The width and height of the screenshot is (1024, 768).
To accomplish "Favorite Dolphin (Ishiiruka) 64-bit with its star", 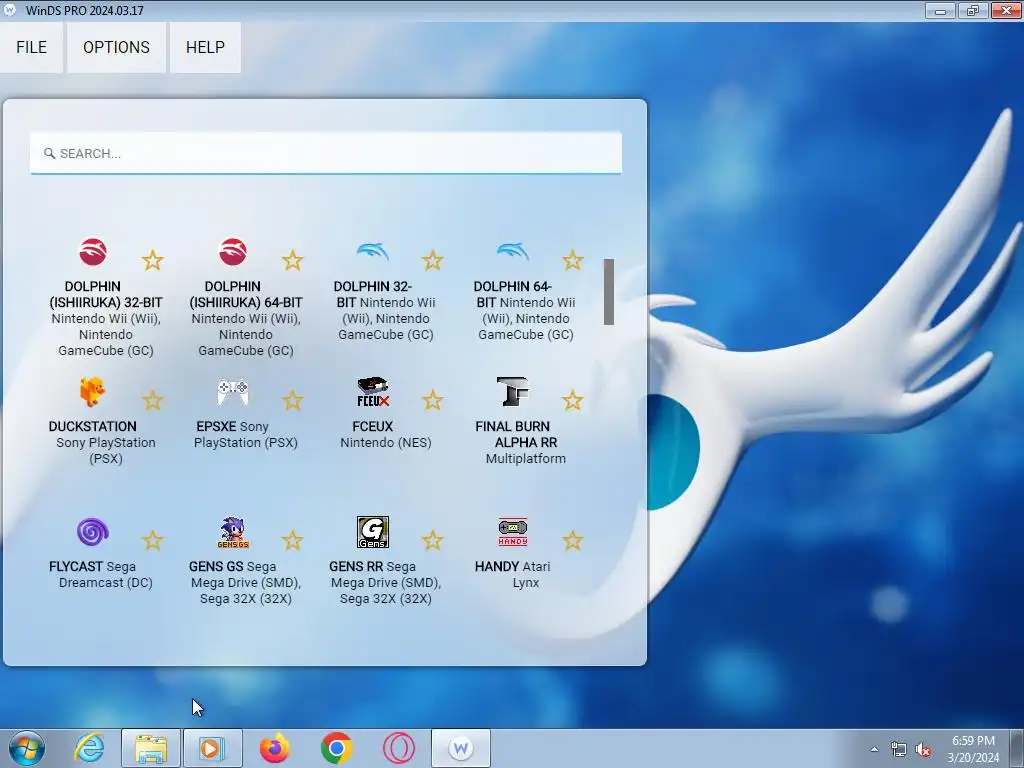I will click(293, 260).
